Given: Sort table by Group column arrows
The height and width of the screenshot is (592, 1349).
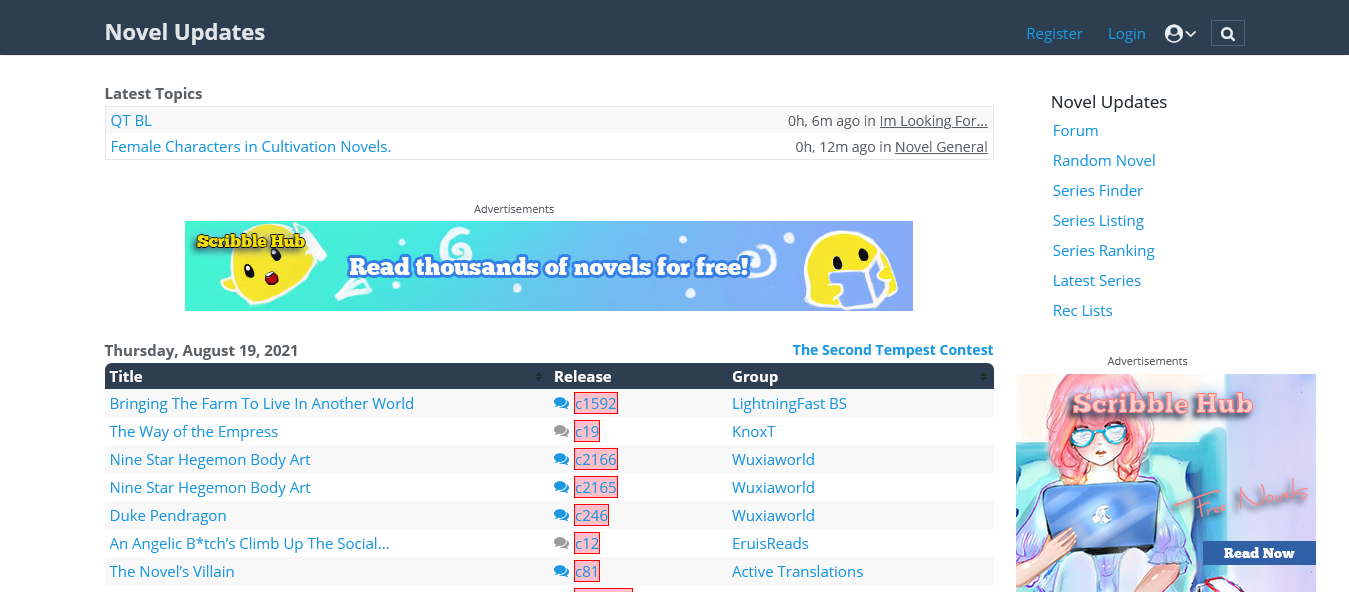Looking at the screenshot, I should click(x=983, y=377).
